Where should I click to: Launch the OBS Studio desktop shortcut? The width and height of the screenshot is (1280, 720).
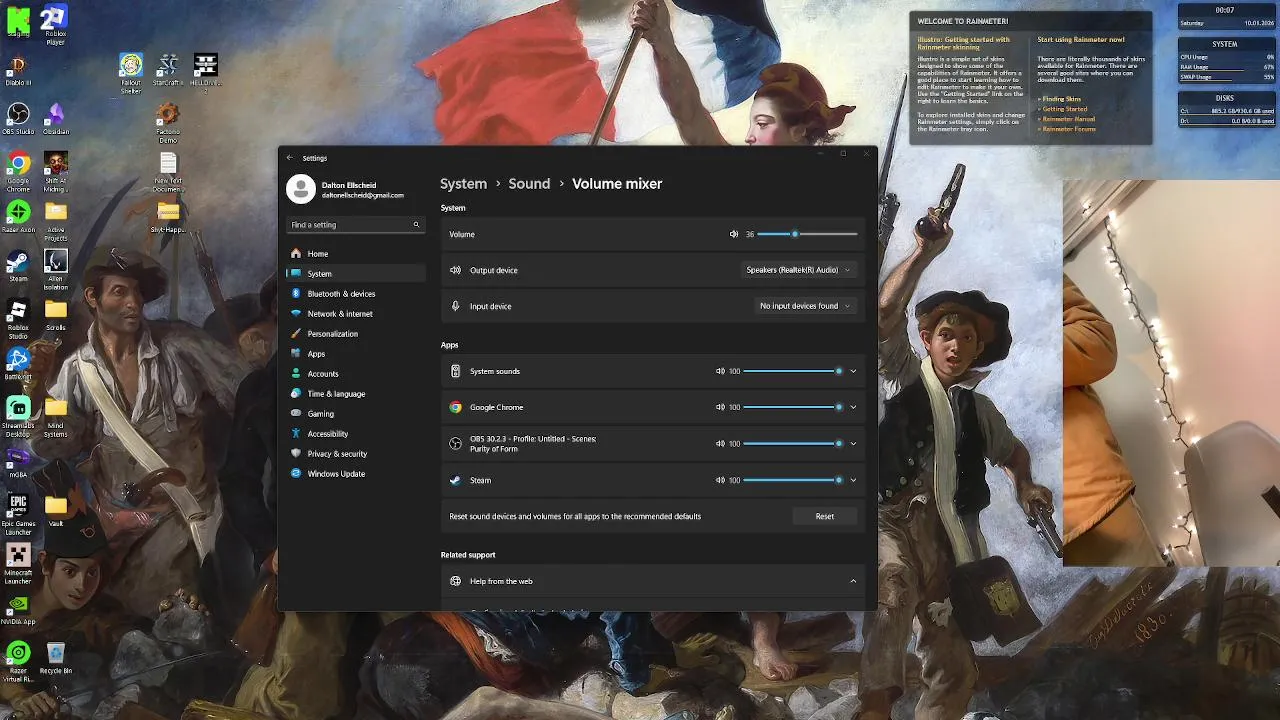[18, 119]
